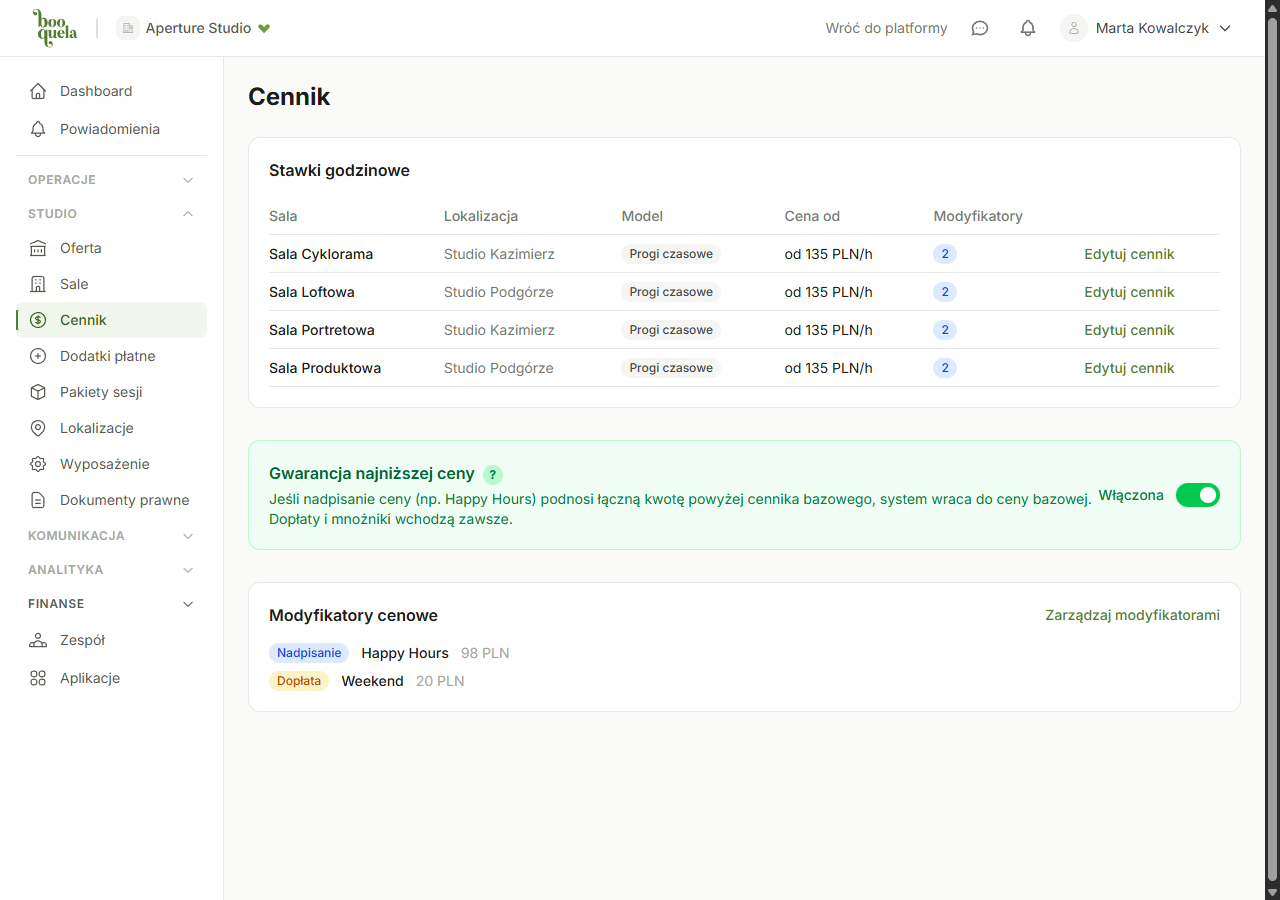
Task: Collapse the STUDIO sidebar section
Action: 188,214
